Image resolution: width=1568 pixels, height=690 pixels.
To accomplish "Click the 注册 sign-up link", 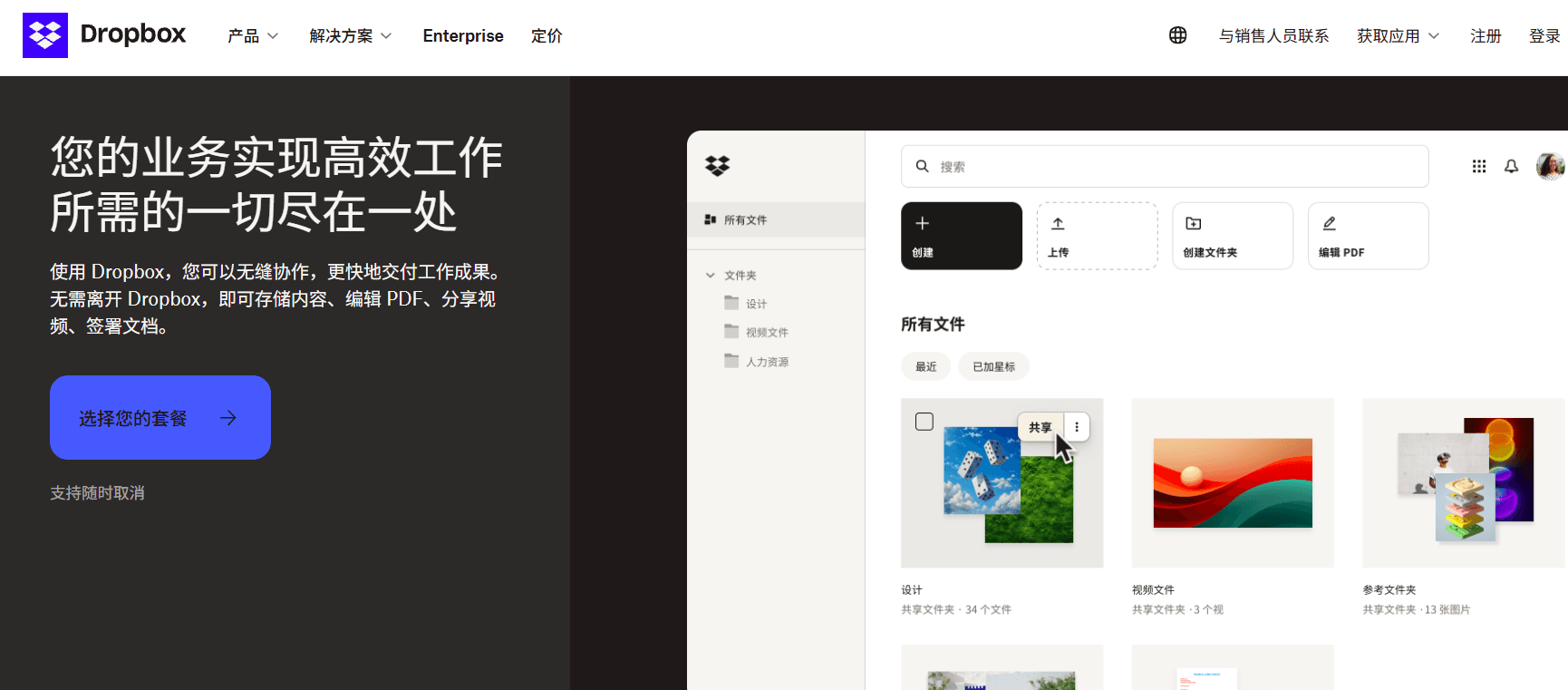I will pos(1486,35).
